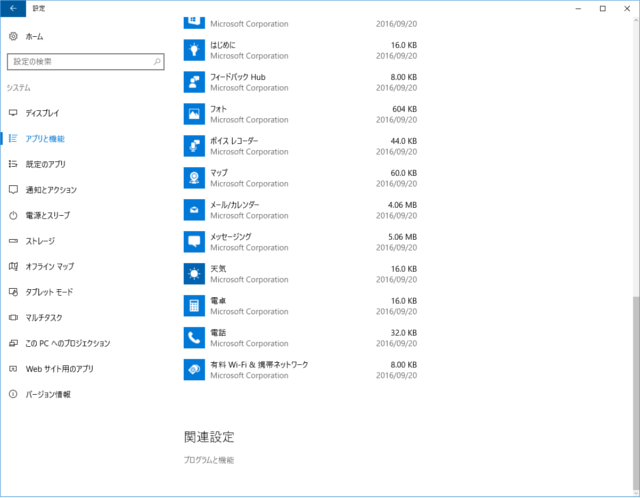The height and width of the screenshot is (498, 640).
Task: Click the バージョン情報 info icon
Action: 13,394
